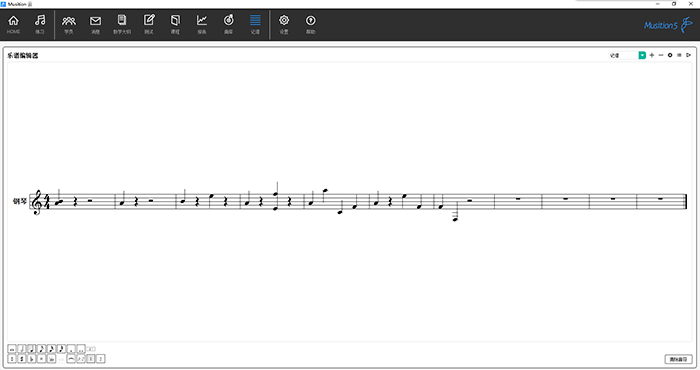The height and width of the screenshot is (370, 700).
Task: Open the students group icon
Action: pyautogui.click(x=69, y=24)
